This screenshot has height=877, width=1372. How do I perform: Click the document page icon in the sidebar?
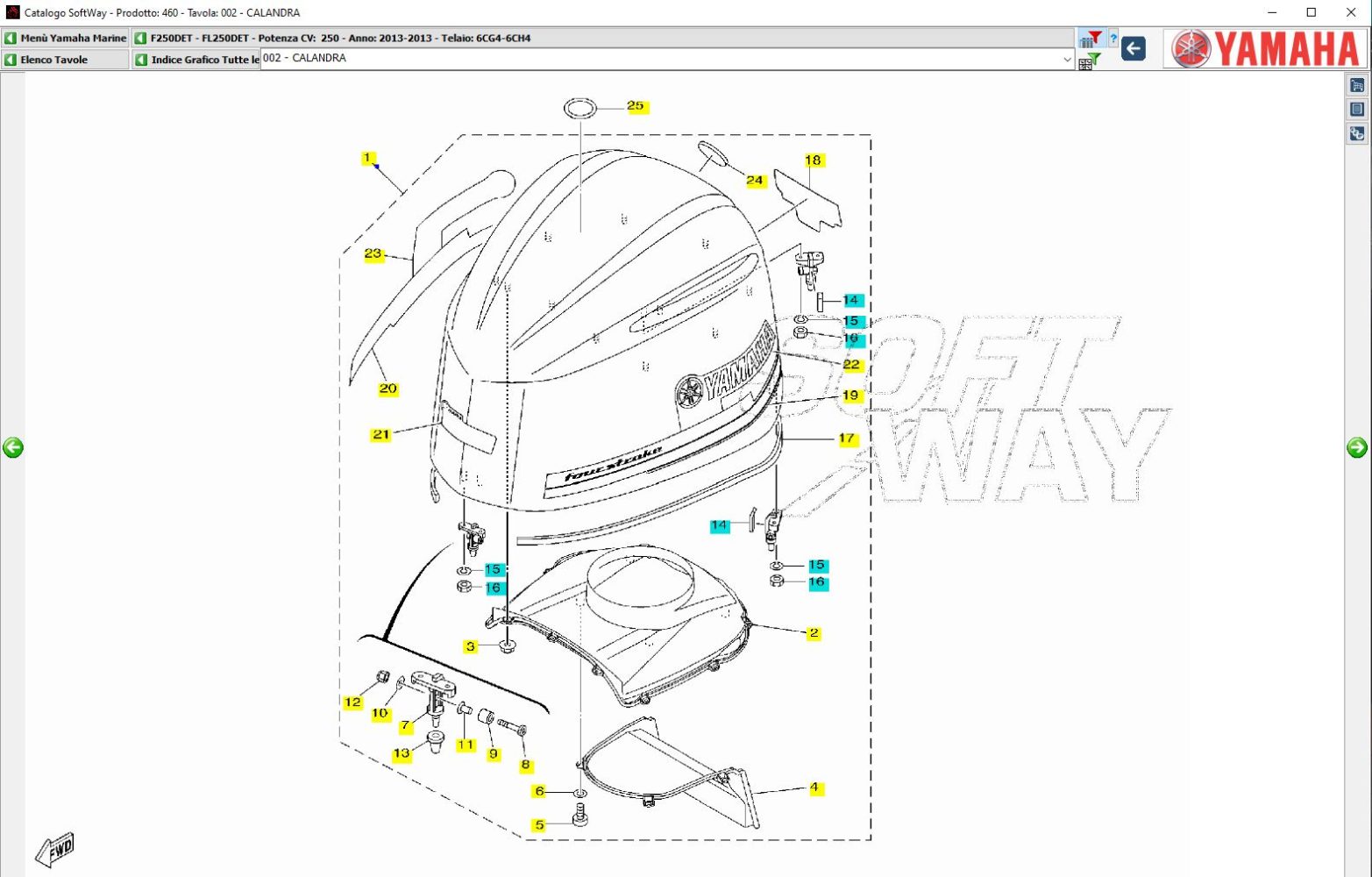click(1357, 110)
